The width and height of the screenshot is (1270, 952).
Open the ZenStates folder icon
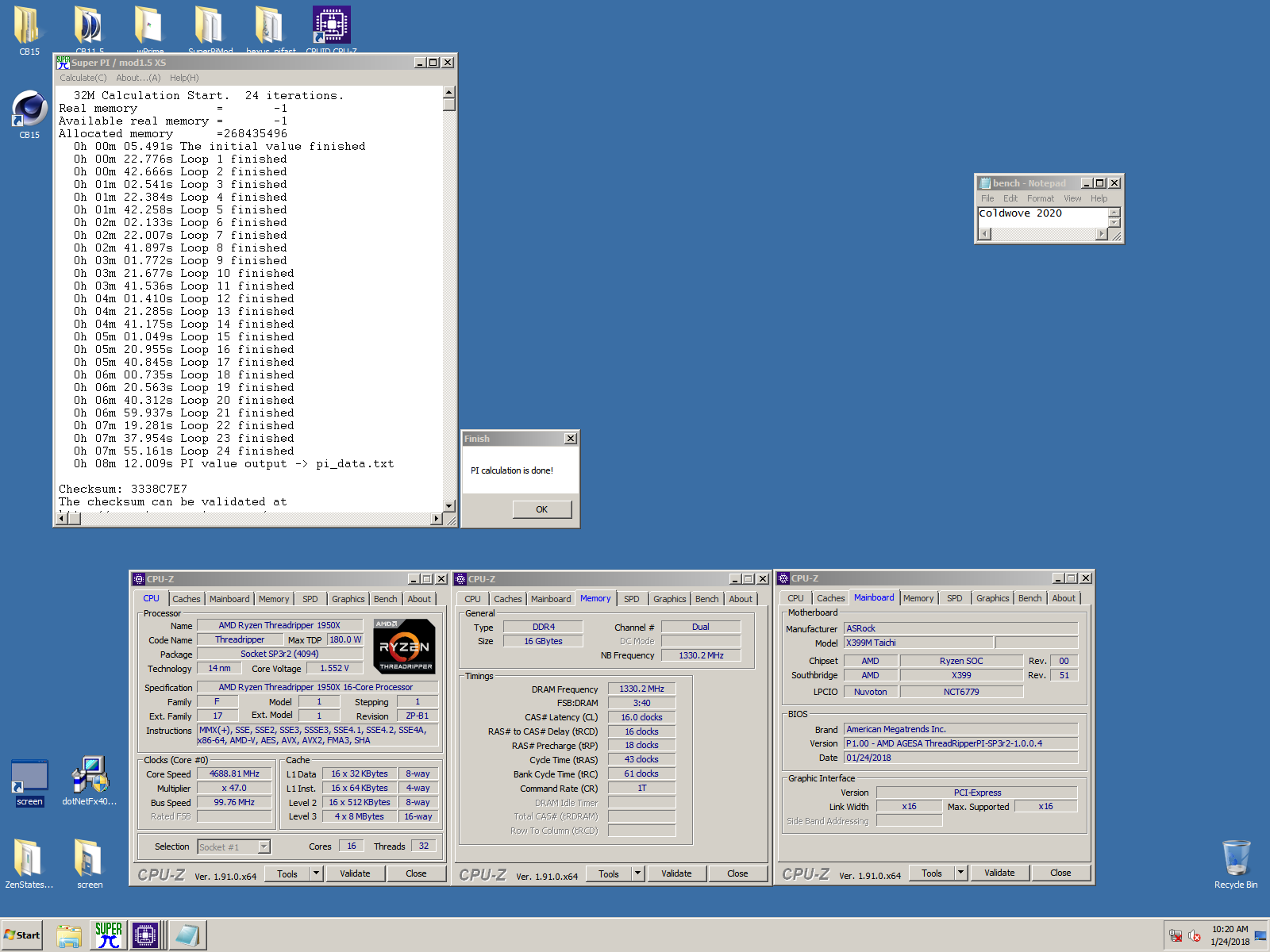coord(29,865)
